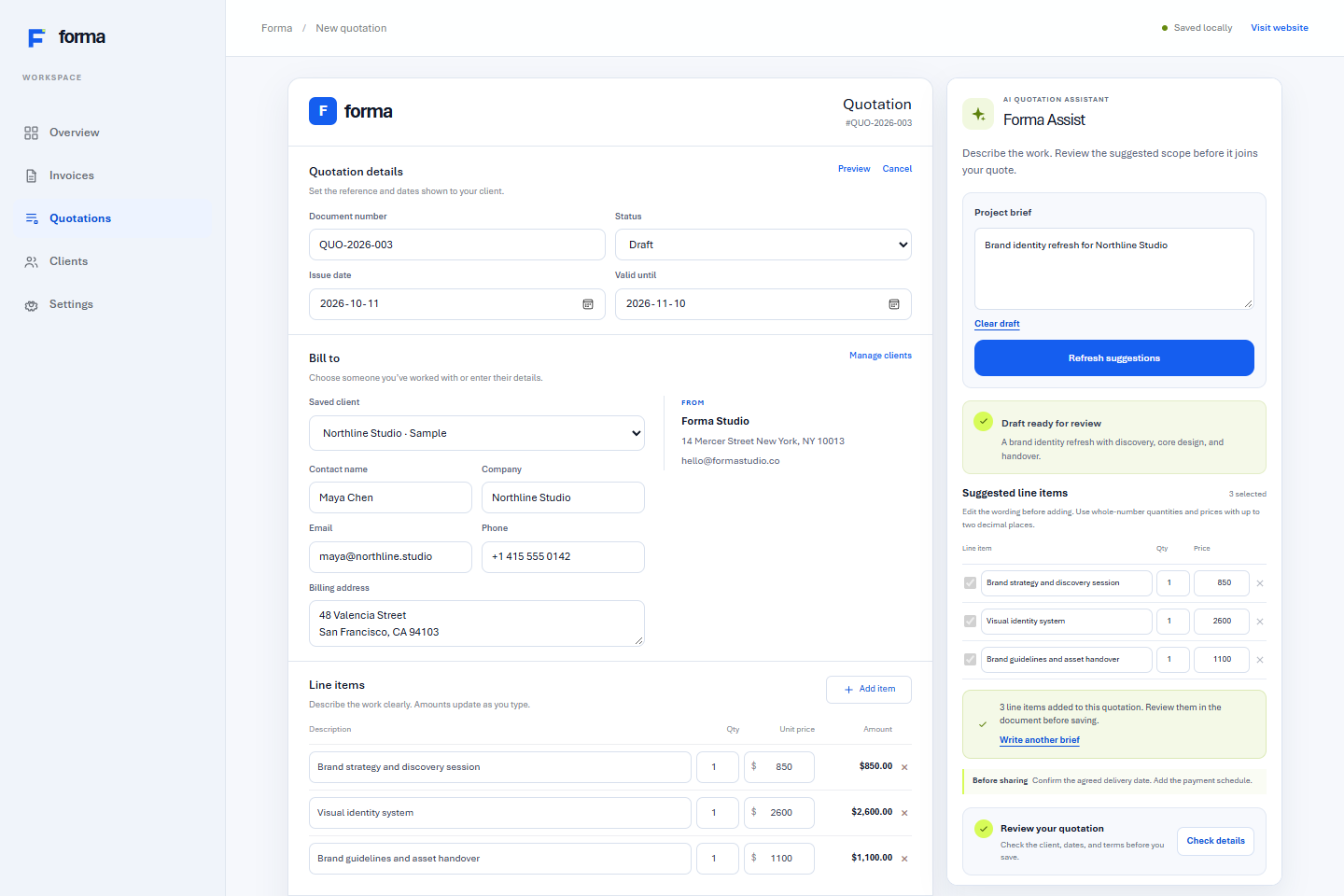Viewport: 1344px width, 896px height.
Task: Click the Forma logo in the sidebar
Action: [x=66, y=37]
